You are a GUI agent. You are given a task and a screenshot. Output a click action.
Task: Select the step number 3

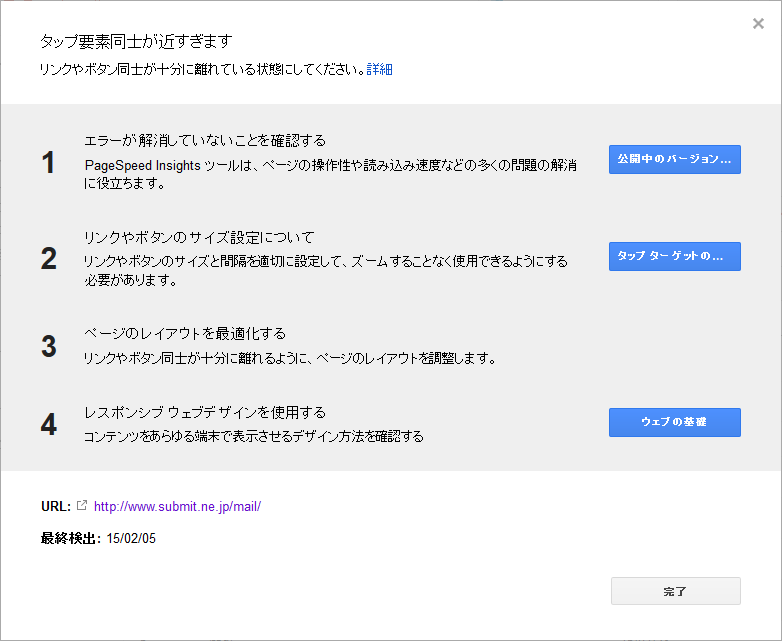point(48,346)
